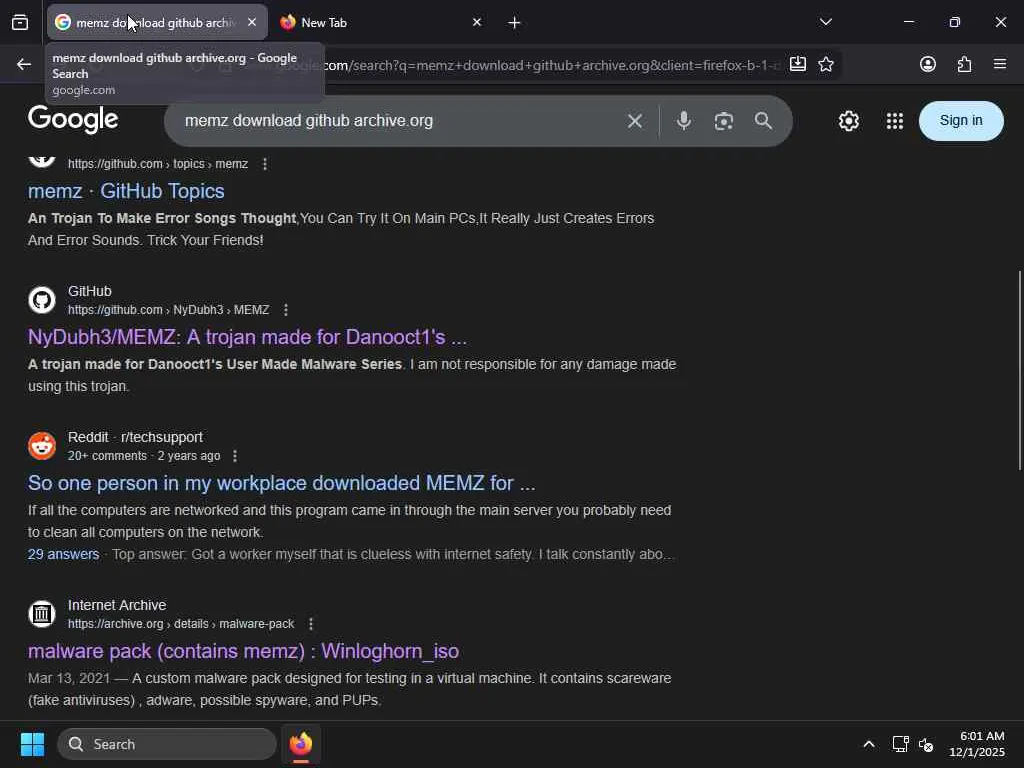This screenshot has height=768, width=1024.
Task: Open malware pack Winloghorn_iso link
Action: click(244, 651)
